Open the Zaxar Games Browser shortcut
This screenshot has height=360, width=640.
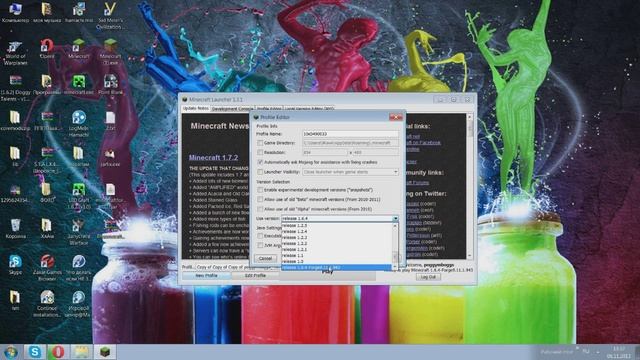tap(47, 268)
